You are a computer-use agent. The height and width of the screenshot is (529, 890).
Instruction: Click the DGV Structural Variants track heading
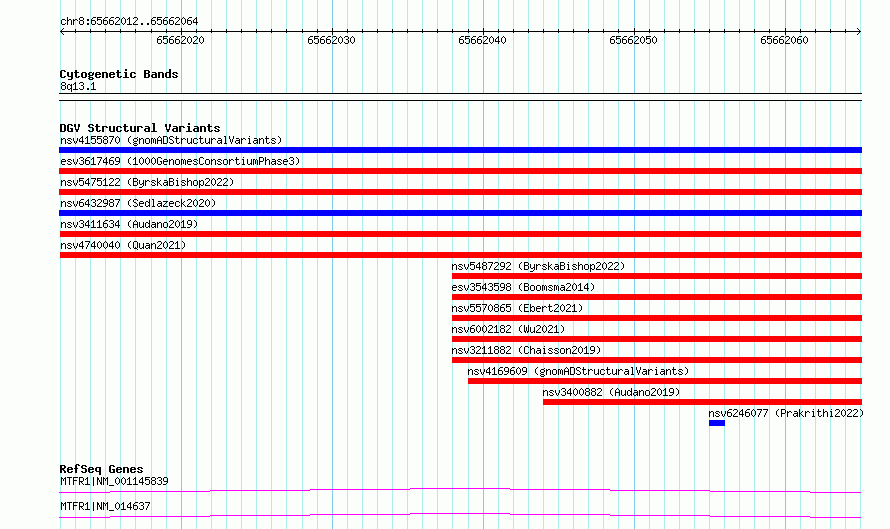click(x=140, y=128)
